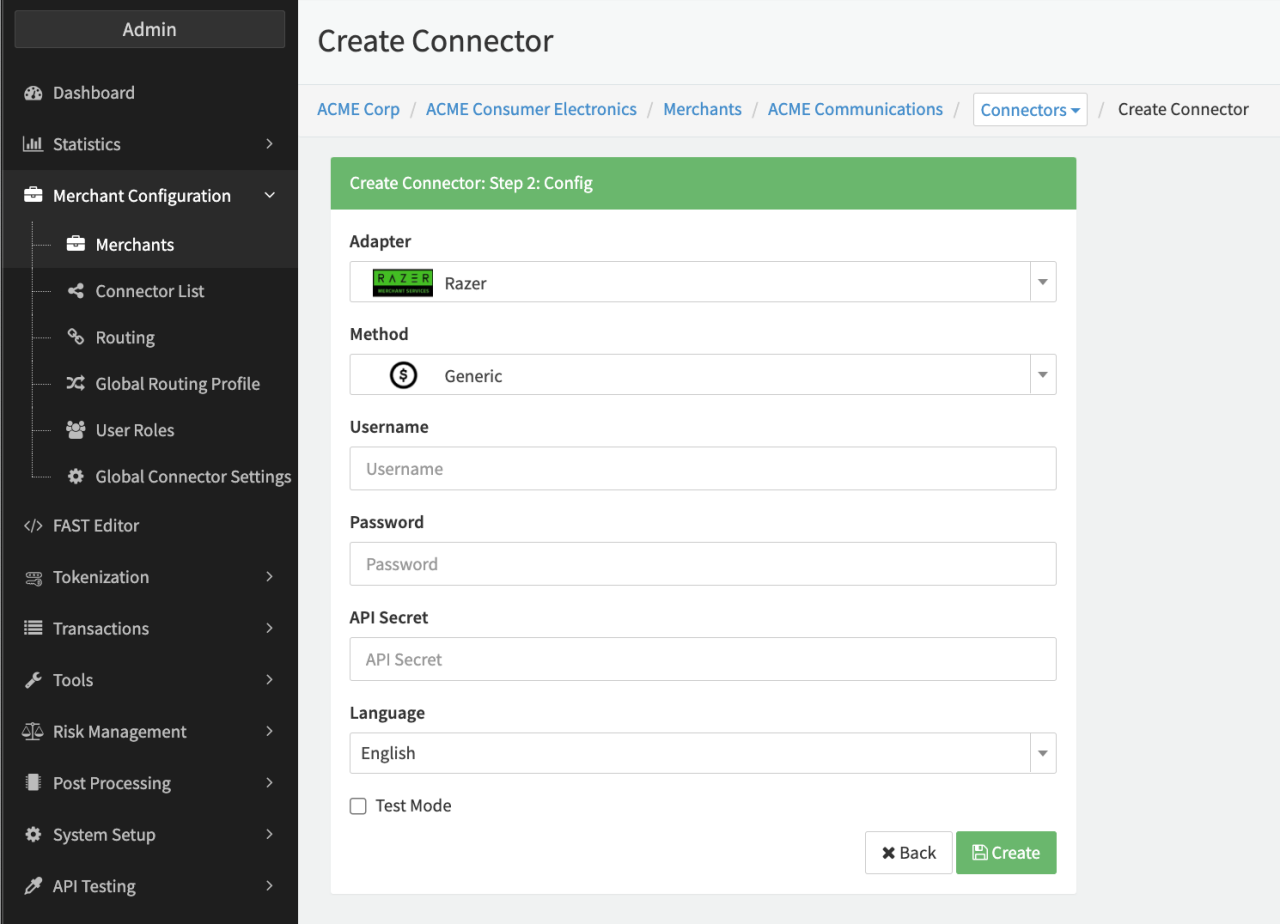Focus the API Secret input field
Image resolution: width=1280 pixels, height=924 pixels.
click(x=703, y=659)
